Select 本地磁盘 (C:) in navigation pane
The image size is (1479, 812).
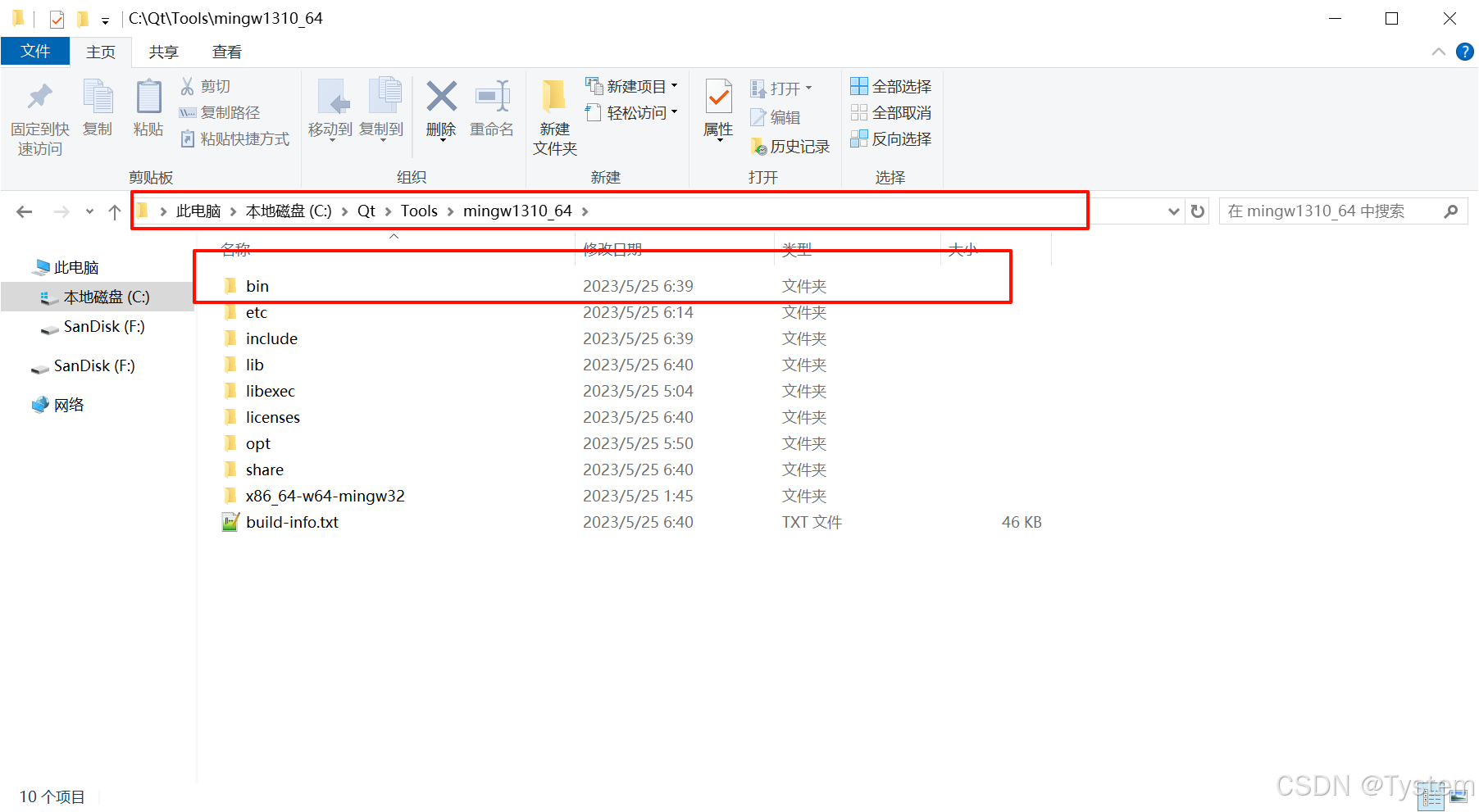pos(97,297)
